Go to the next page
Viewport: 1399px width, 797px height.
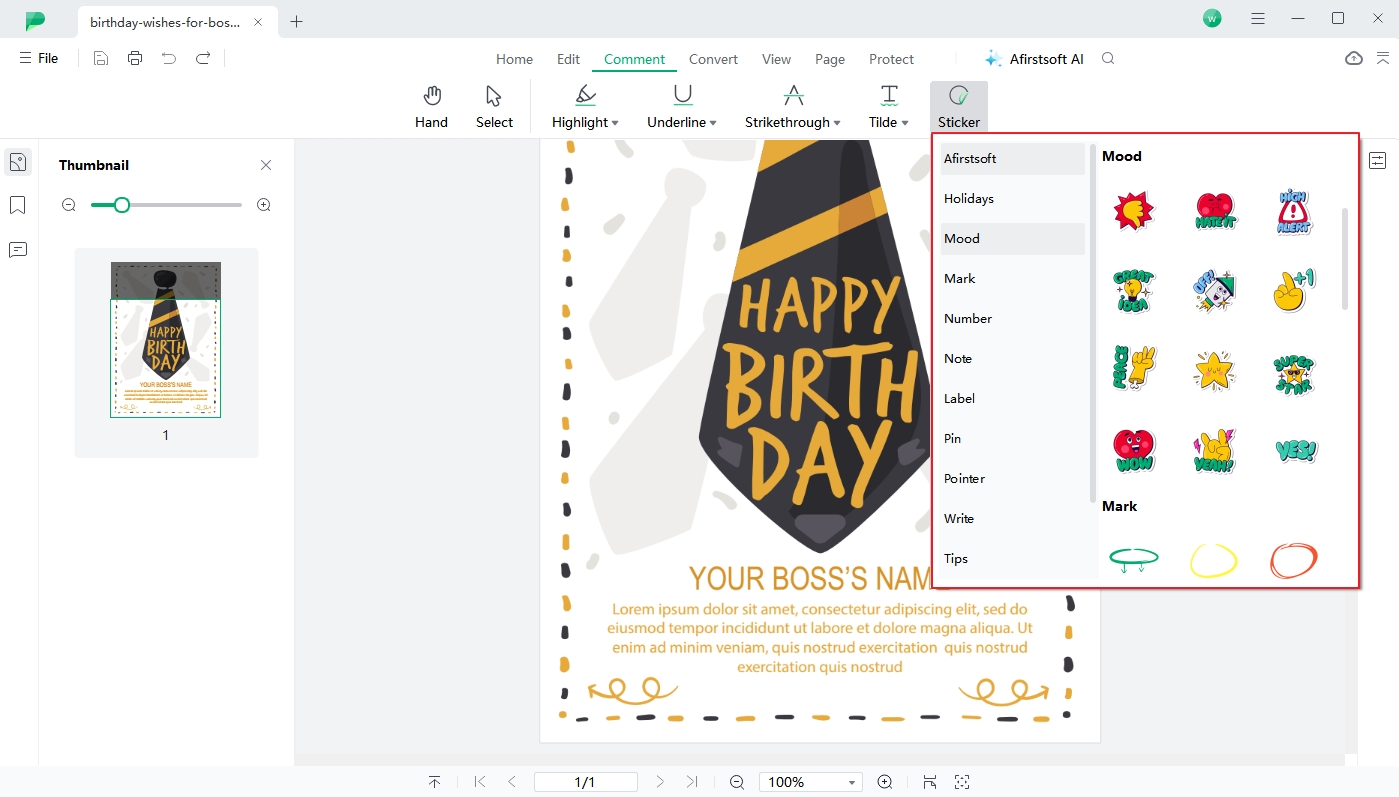660,782
